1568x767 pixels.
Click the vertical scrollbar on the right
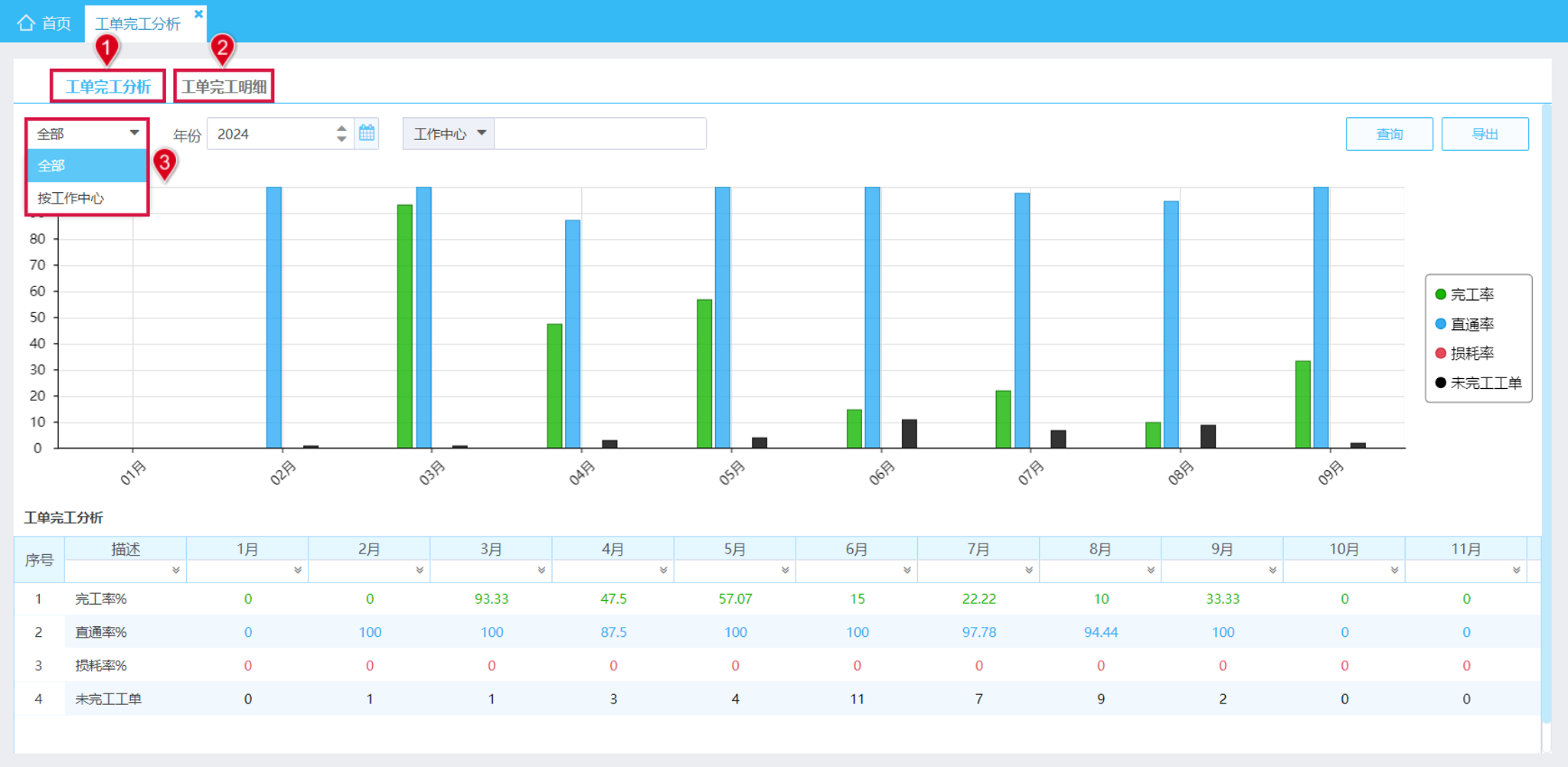point(1546,413)
